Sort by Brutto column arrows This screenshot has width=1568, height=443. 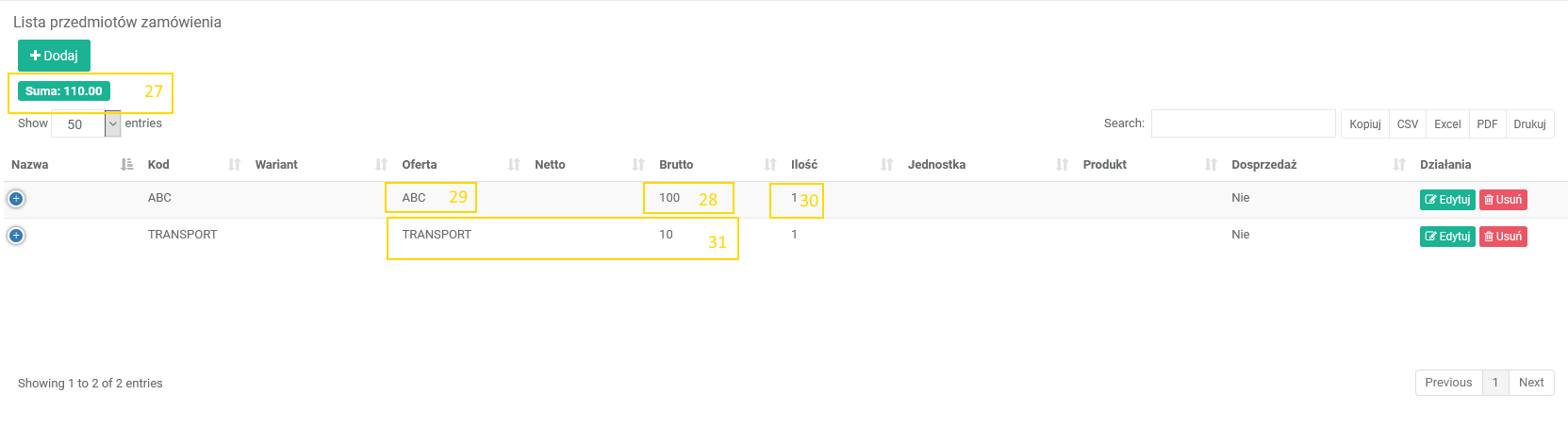[x=770, y=165]
